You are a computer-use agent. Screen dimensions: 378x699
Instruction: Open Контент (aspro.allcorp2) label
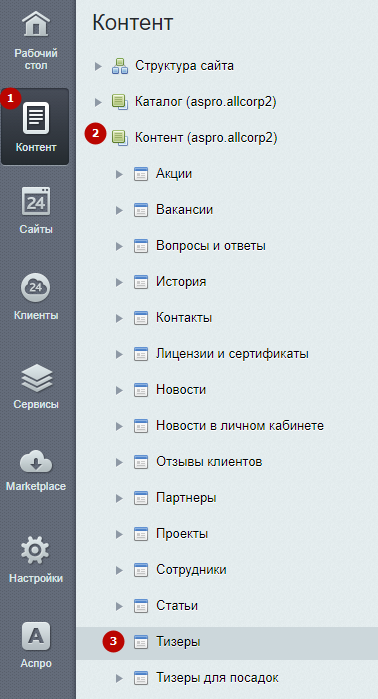click(206, 138)
